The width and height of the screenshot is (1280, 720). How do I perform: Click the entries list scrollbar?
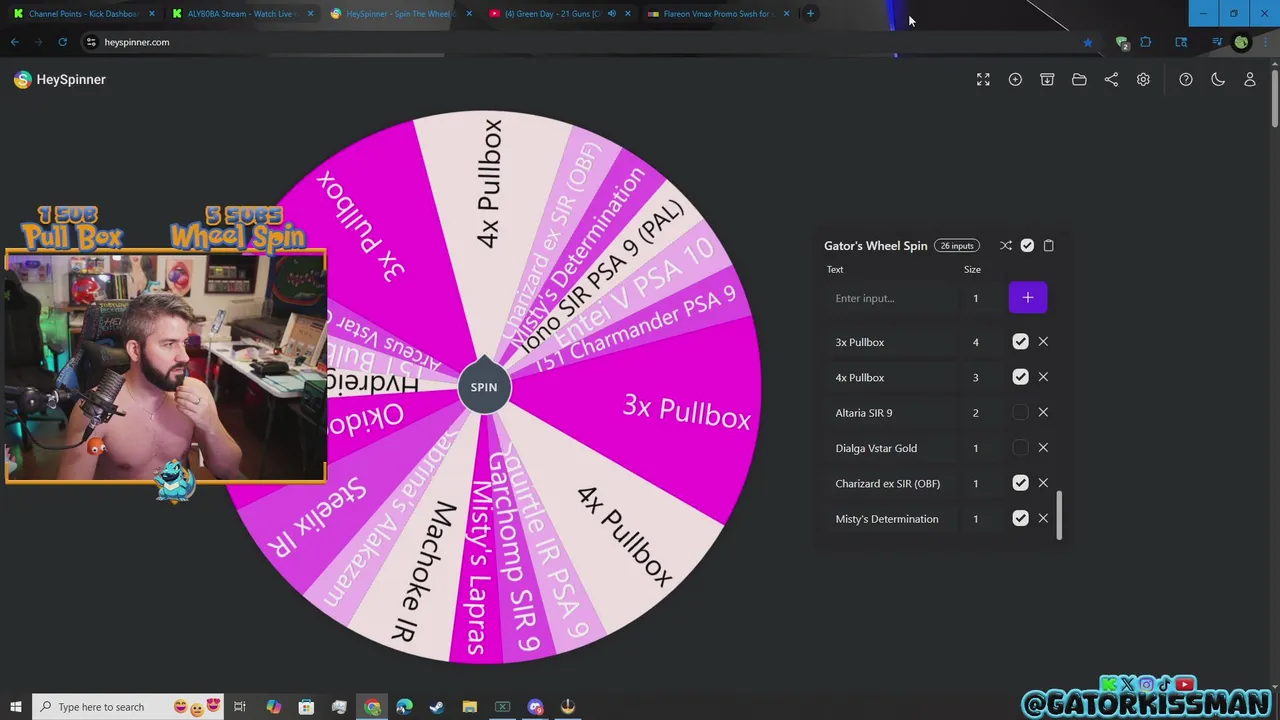click(x=1058, y=515)
